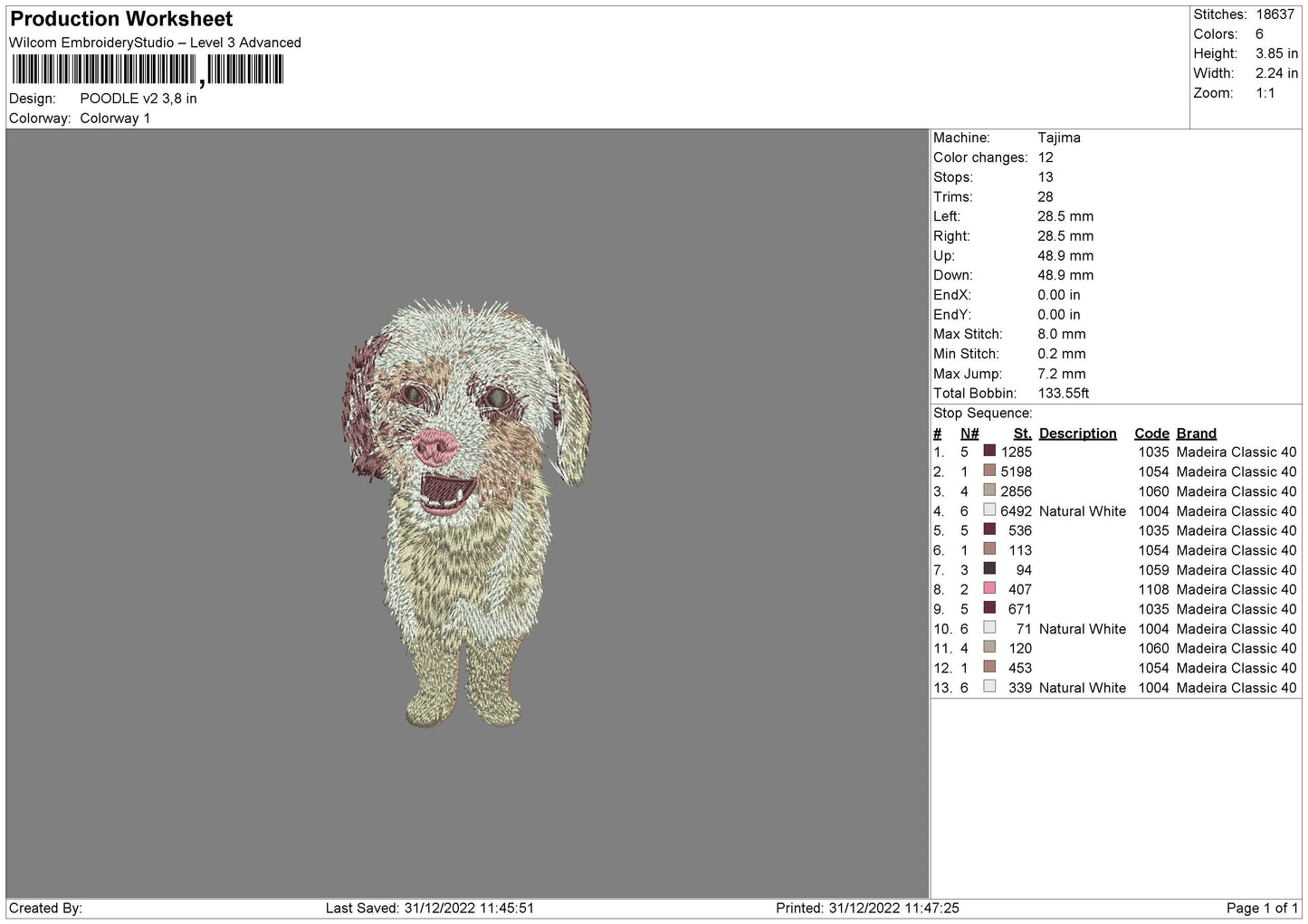Click the 'Created By:' footer label
1308x924 pixels.
point(45,908)
